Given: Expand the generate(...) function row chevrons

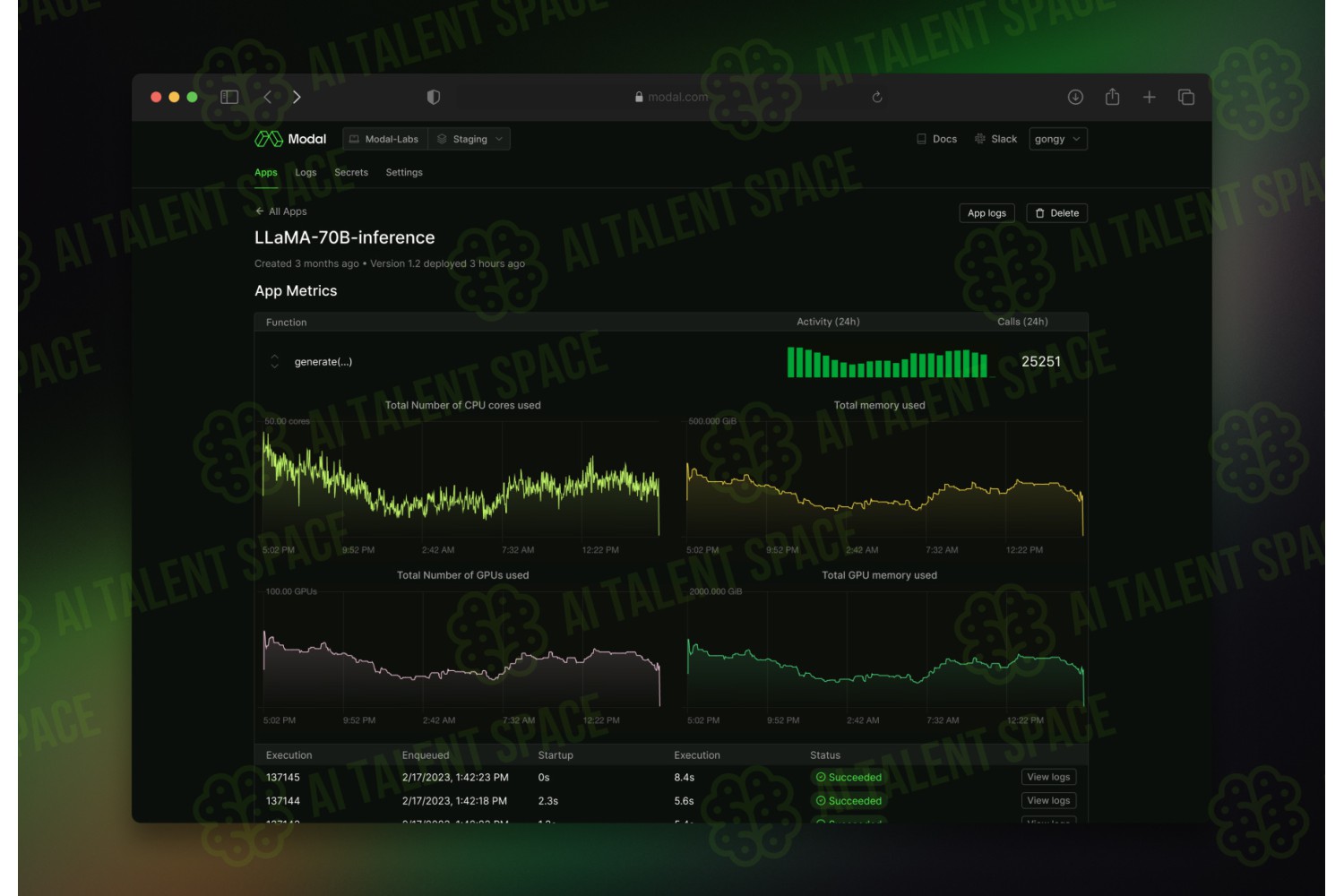Looking at the screenshot, I should [x=274, y=362].
